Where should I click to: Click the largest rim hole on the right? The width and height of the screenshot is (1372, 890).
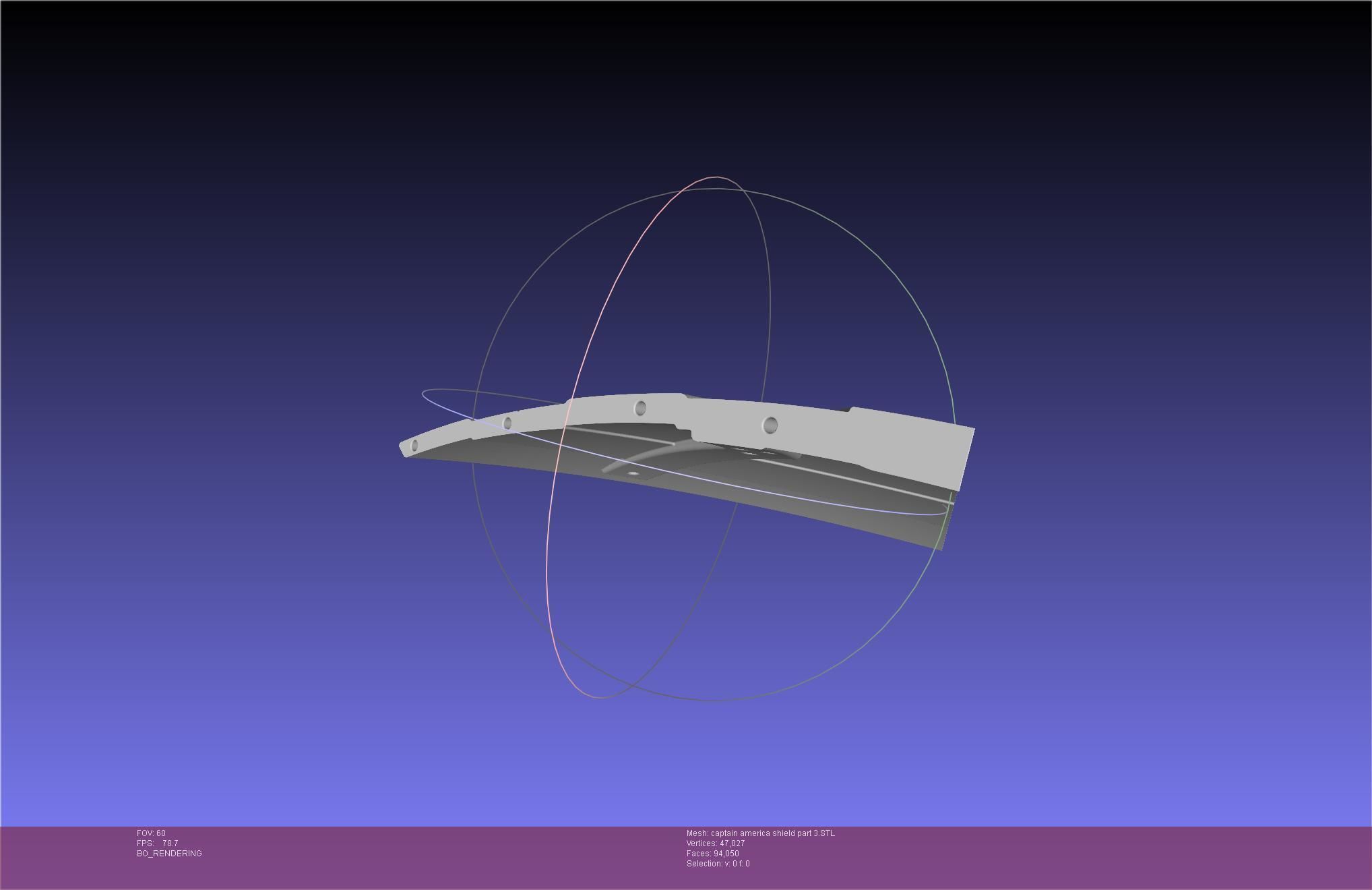pyautogui.click(x=770, y=425)
